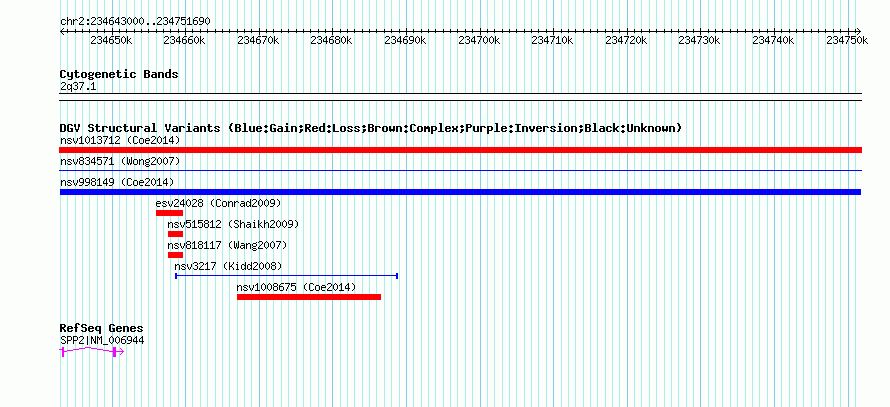Select the blue nsv3217 variant span line

coord(287,276)
